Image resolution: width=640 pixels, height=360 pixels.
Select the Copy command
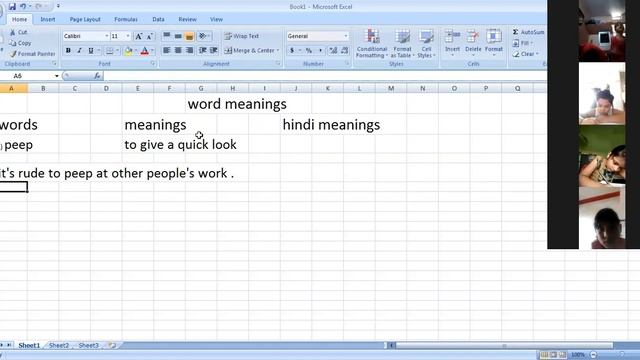pyautogui.click(x=20, y=43)
